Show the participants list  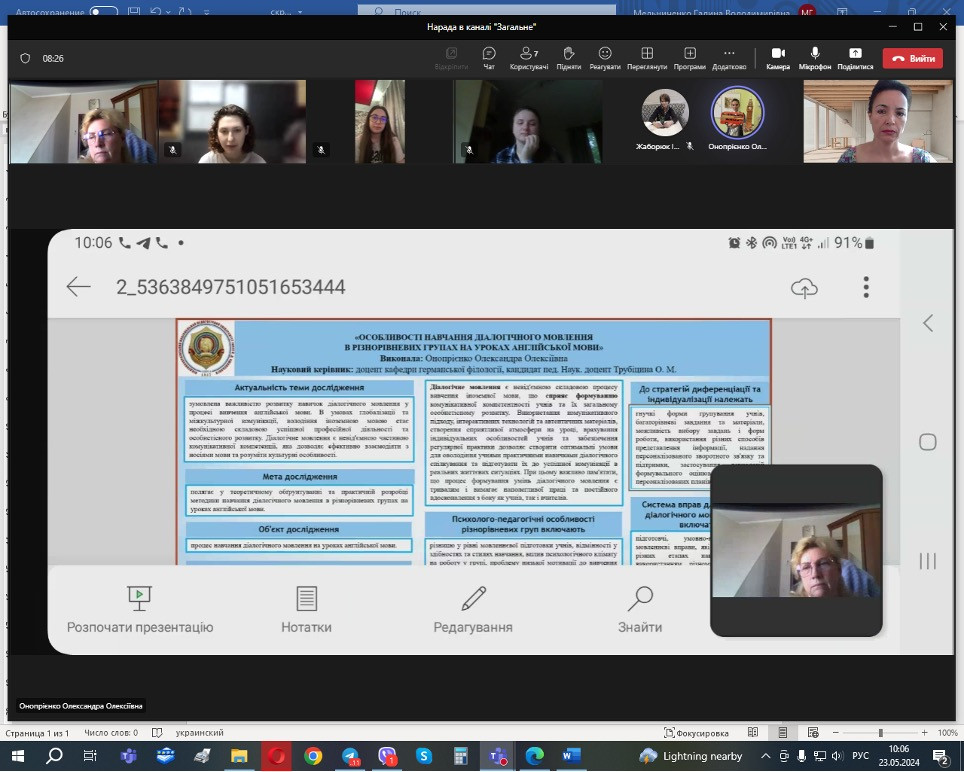(x=529, y=57)
